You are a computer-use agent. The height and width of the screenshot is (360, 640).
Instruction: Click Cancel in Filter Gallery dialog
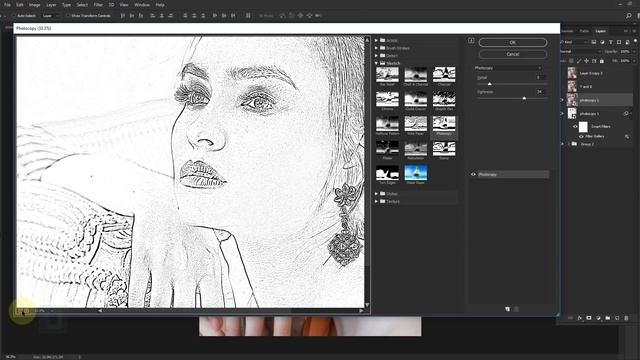click(x=513, y=54)
